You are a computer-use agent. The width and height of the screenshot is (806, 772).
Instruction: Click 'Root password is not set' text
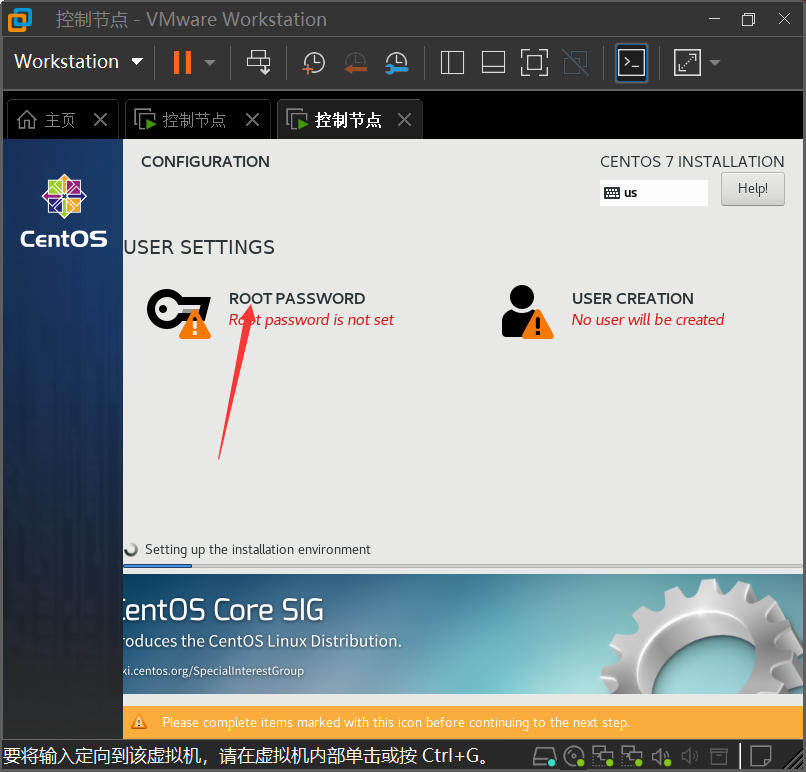tap(311, 320)
